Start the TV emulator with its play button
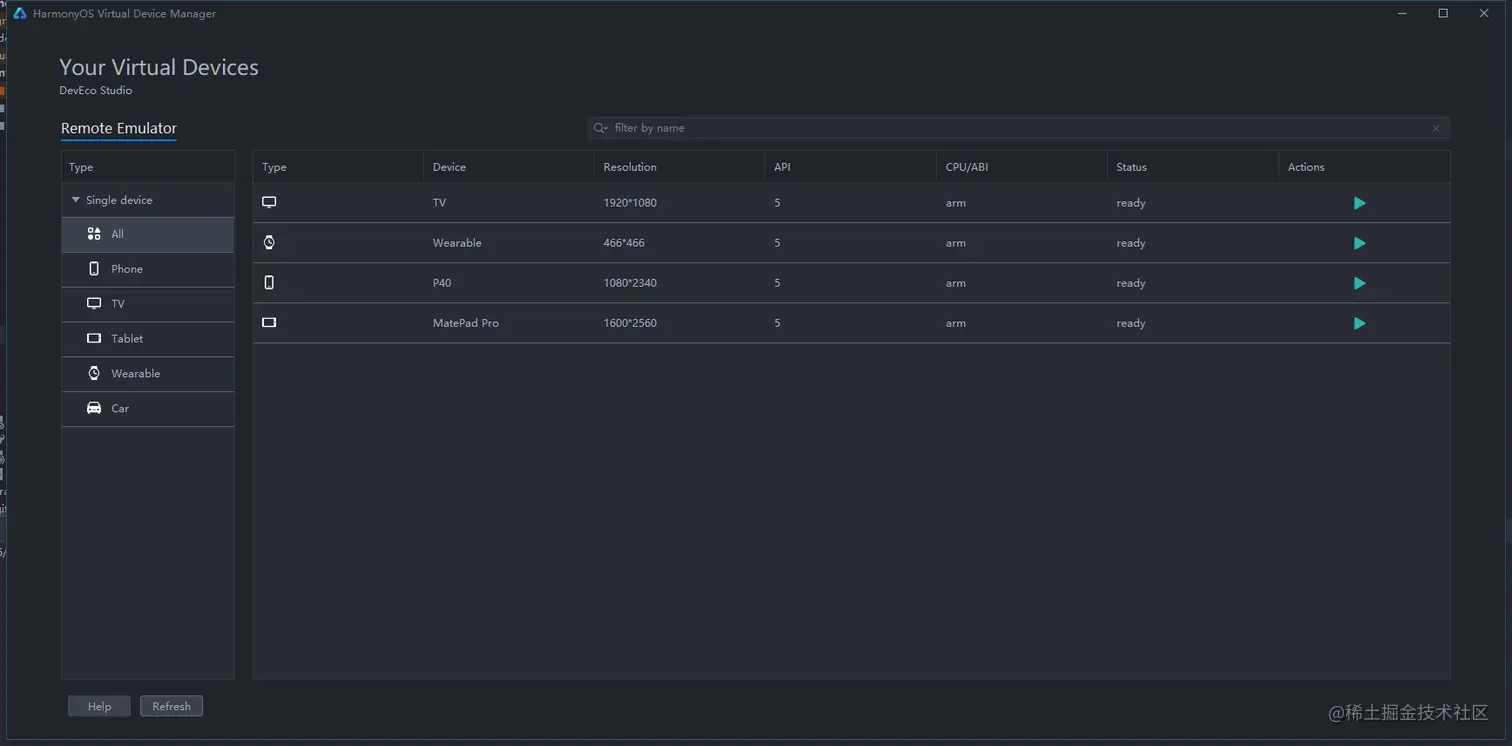 point(1359,203)
